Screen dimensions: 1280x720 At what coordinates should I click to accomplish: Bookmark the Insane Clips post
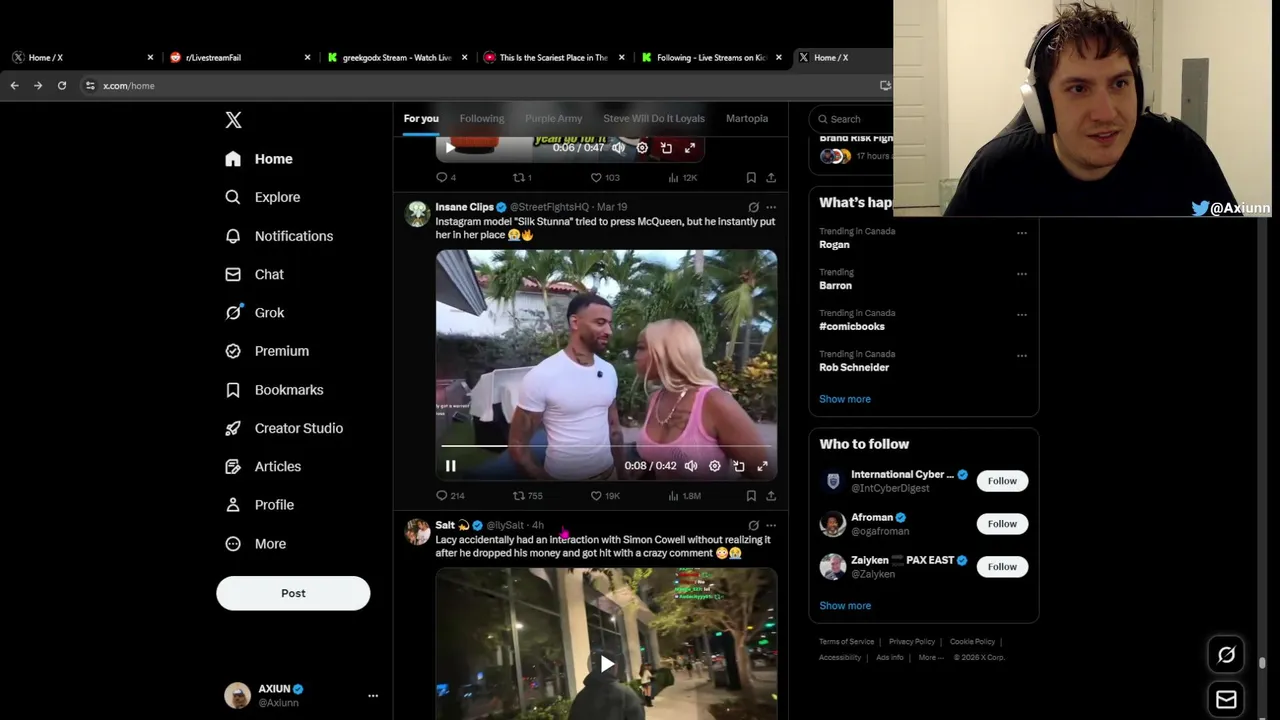[751, 496]
